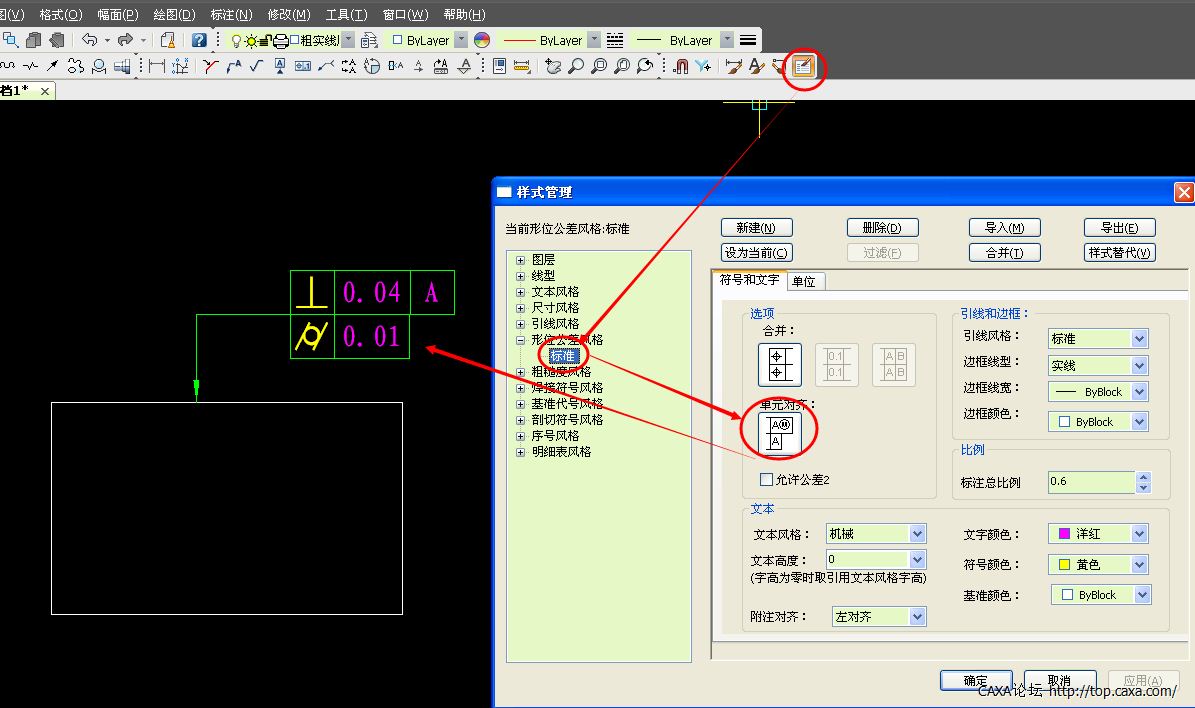
Task: Open the color wheel picker icon
Action: click(x=482, y=40)
